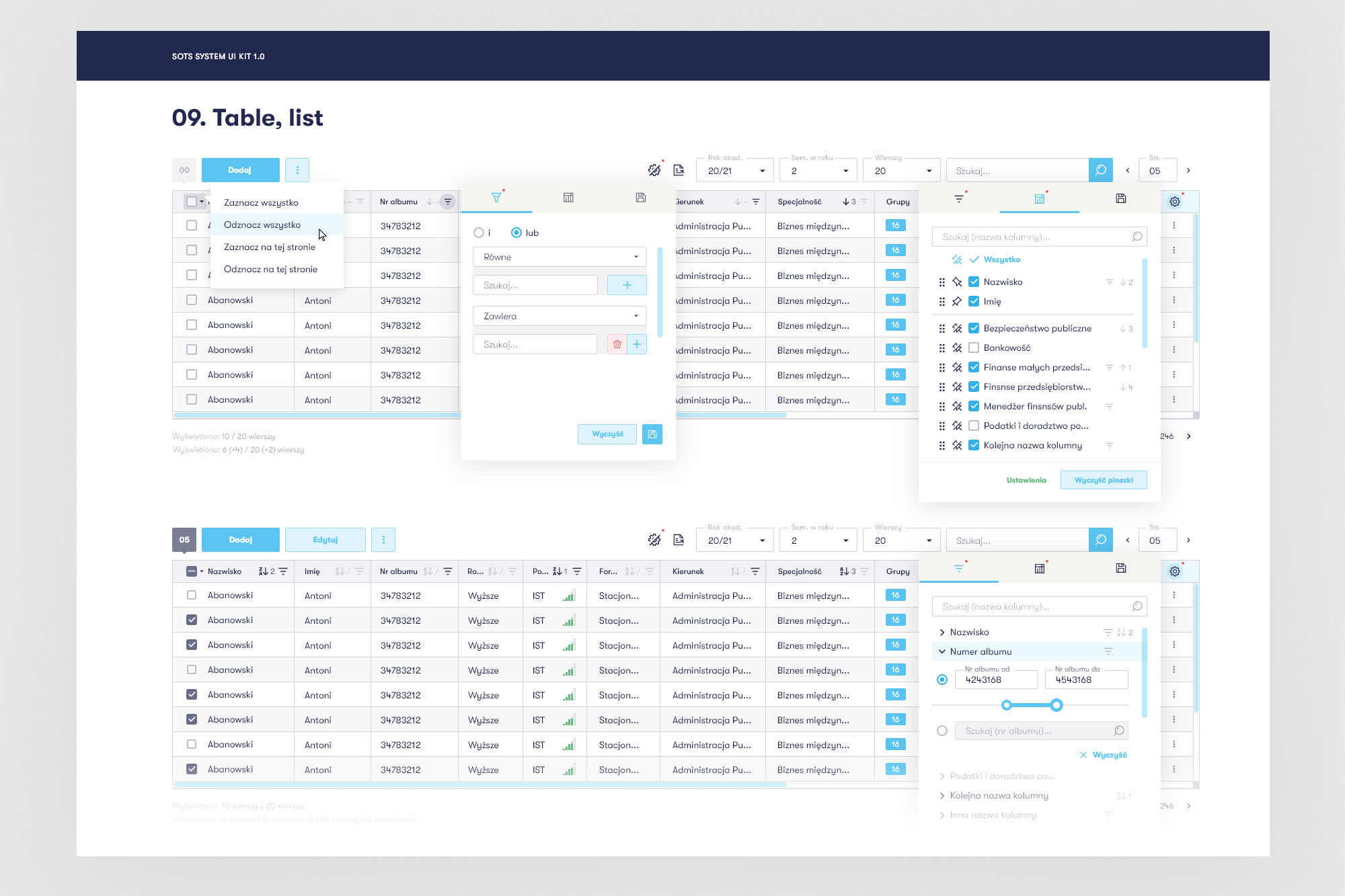
Task: Click the blue save icon beside Wyczyść
Action: point(652,434)
